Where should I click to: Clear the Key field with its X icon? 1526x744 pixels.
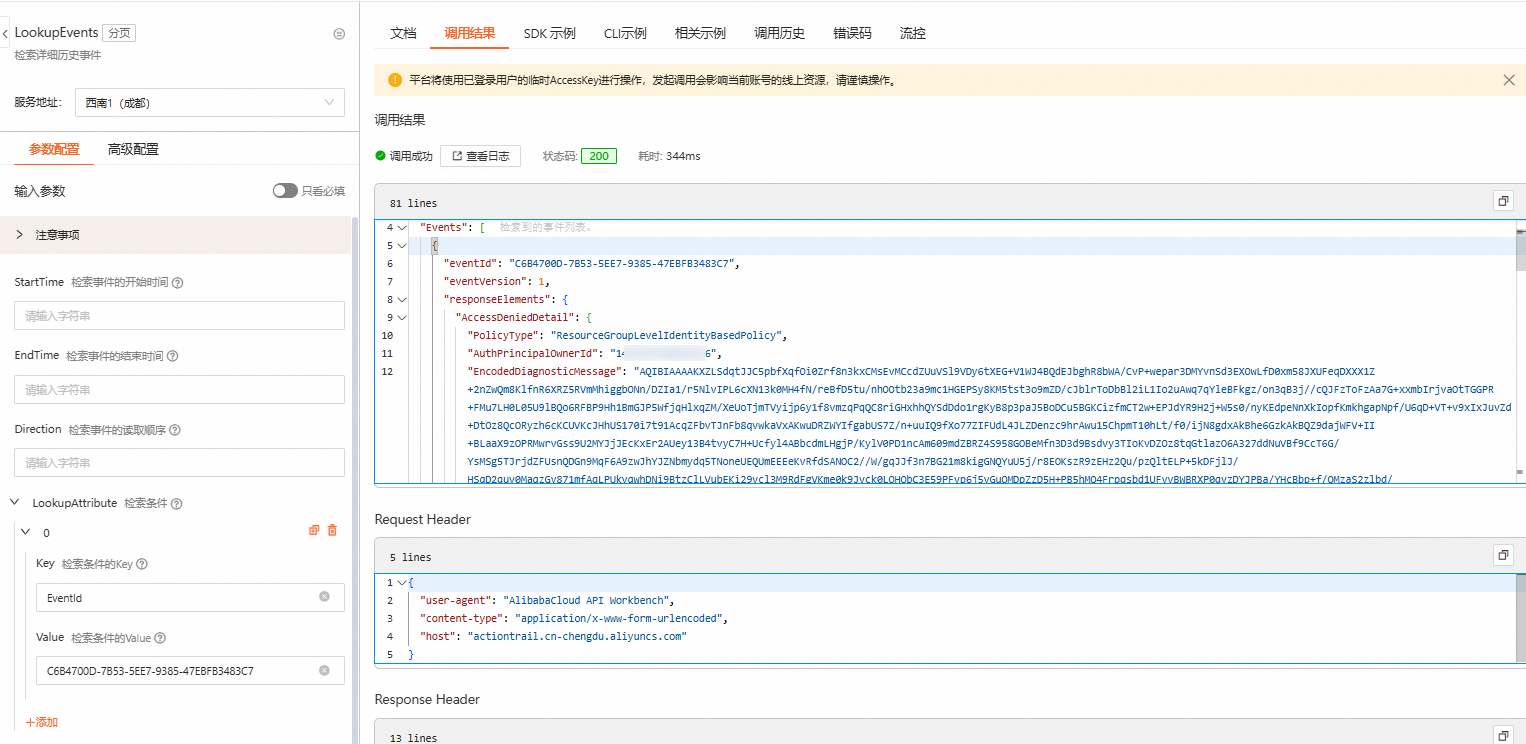pos(324,597)
